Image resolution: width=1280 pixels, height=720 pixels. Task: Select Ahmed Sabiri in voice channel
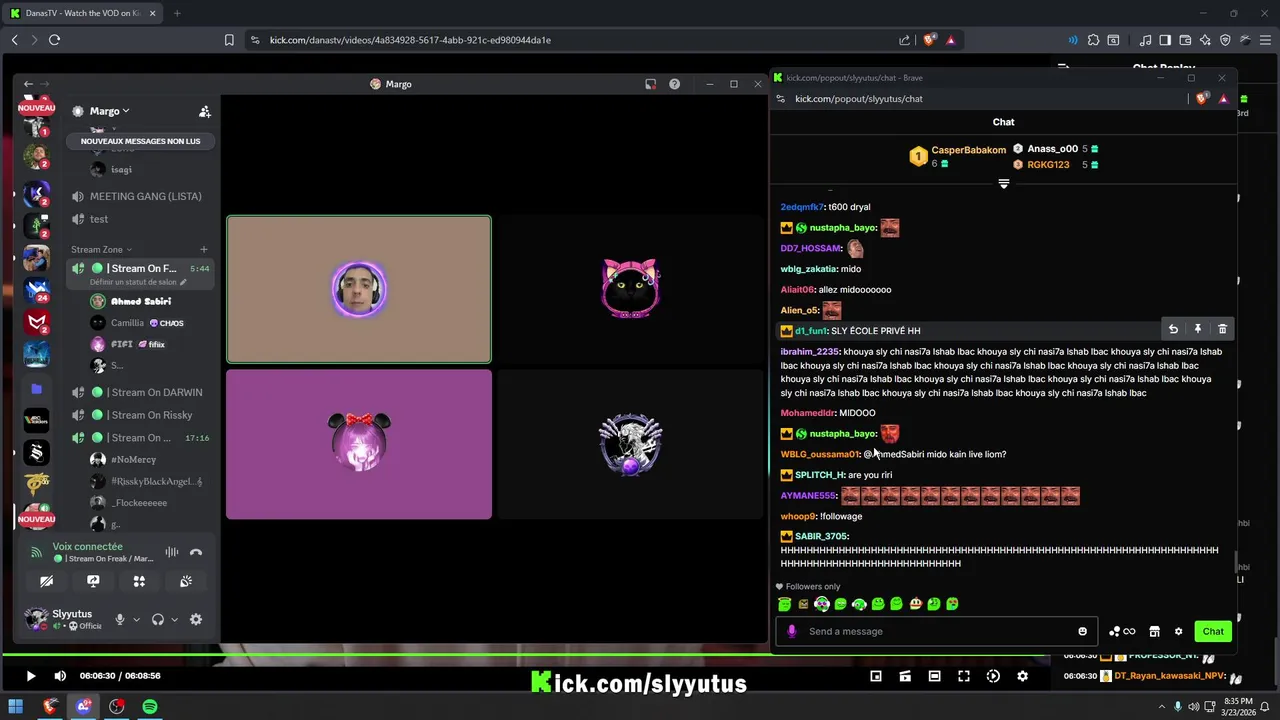click(140, 301)
